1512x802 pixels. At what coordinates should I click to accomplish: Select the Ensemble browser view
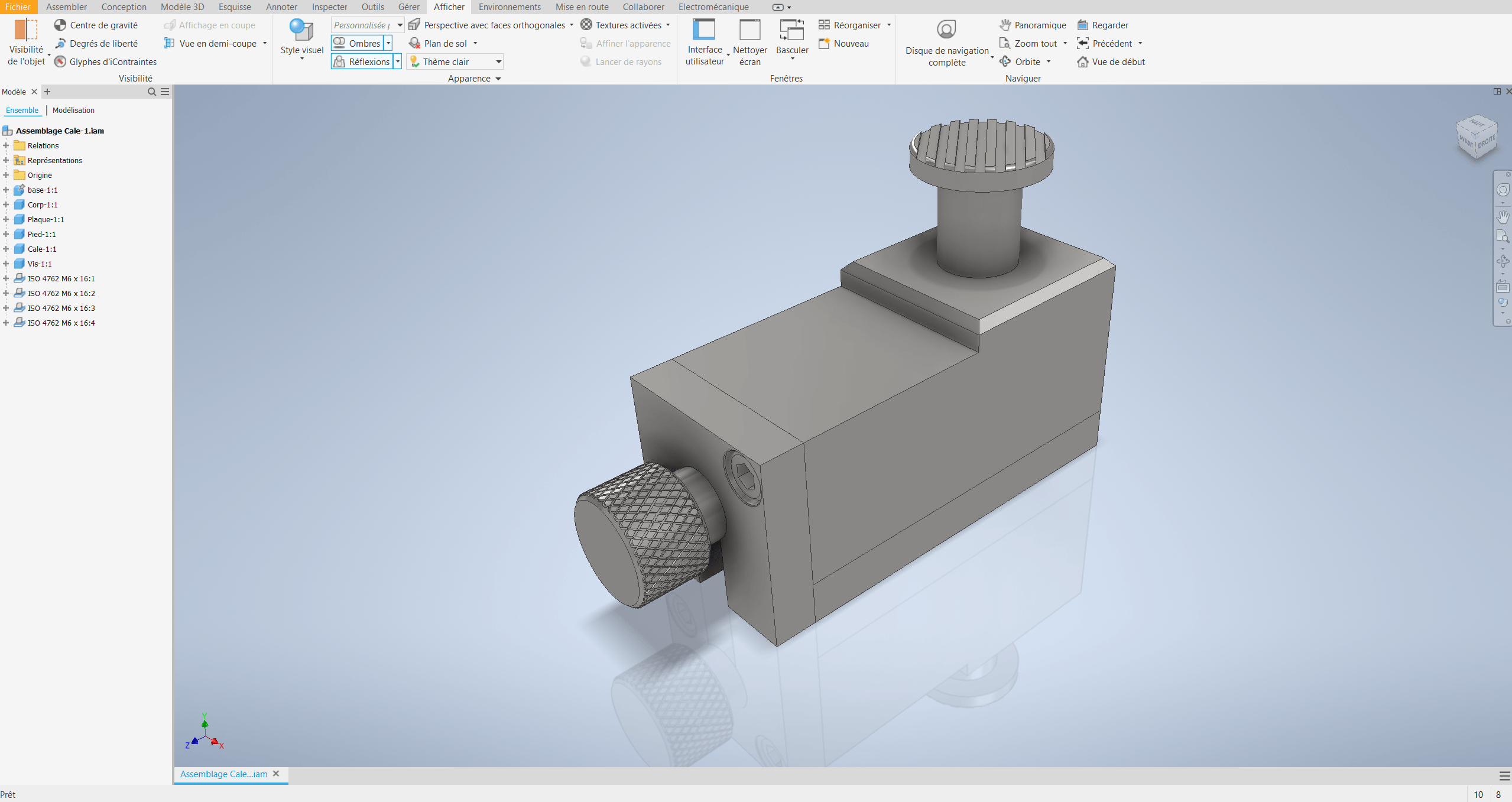point(22,110)
